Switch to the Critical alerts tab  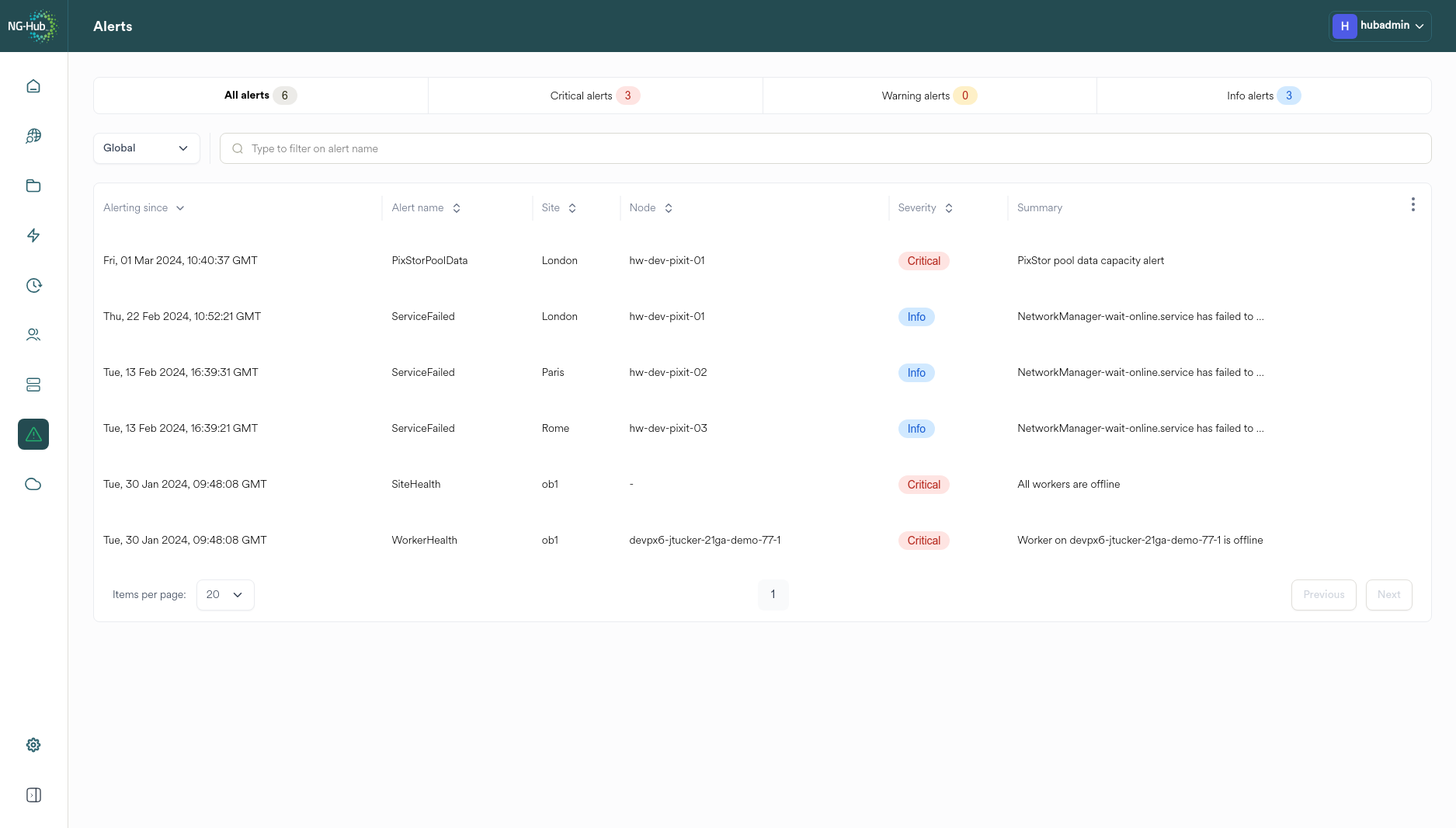[594, 95]
